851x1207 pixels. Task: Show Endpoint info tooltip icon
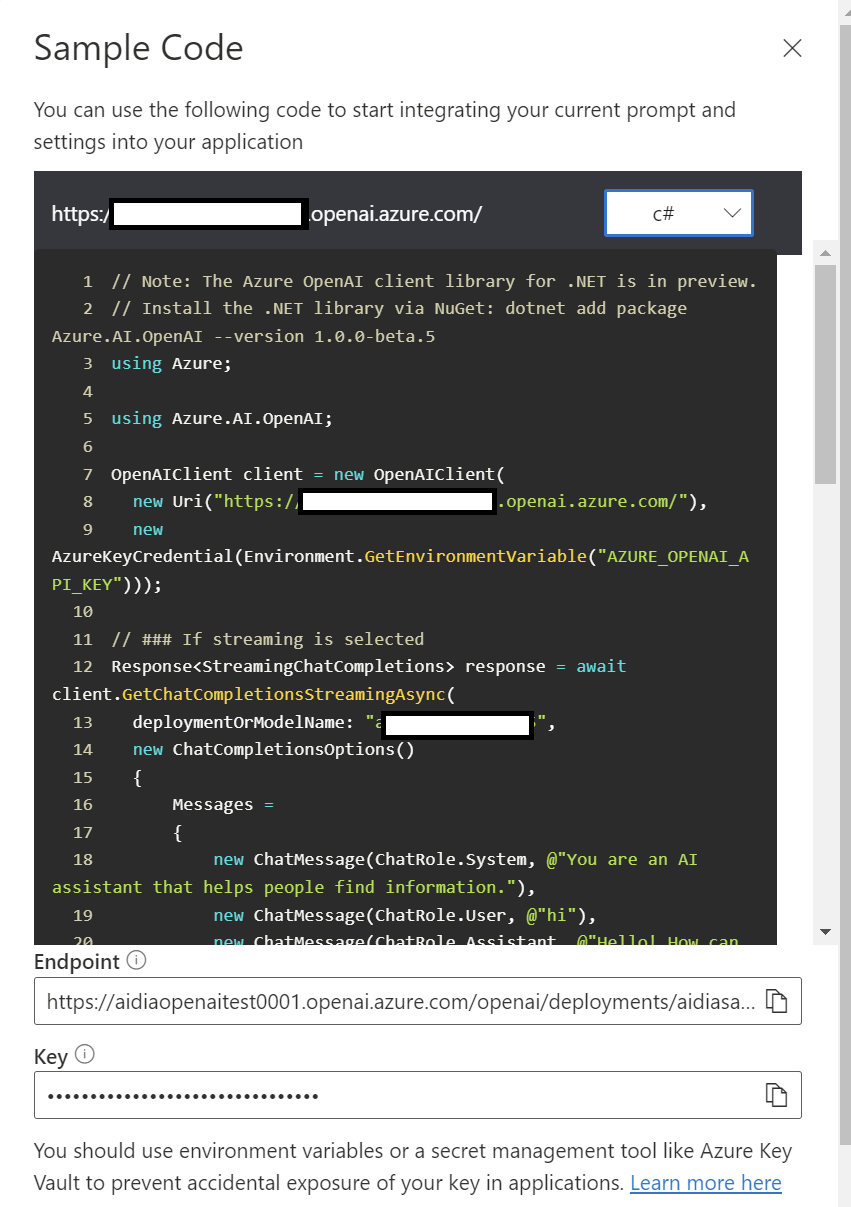coord(137,961)
